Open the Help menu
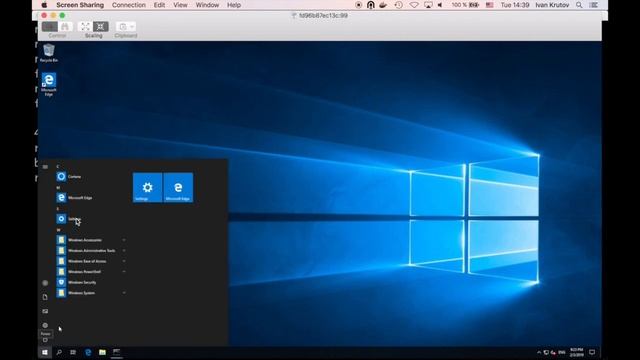640x360 pixels. coord(234,5)
